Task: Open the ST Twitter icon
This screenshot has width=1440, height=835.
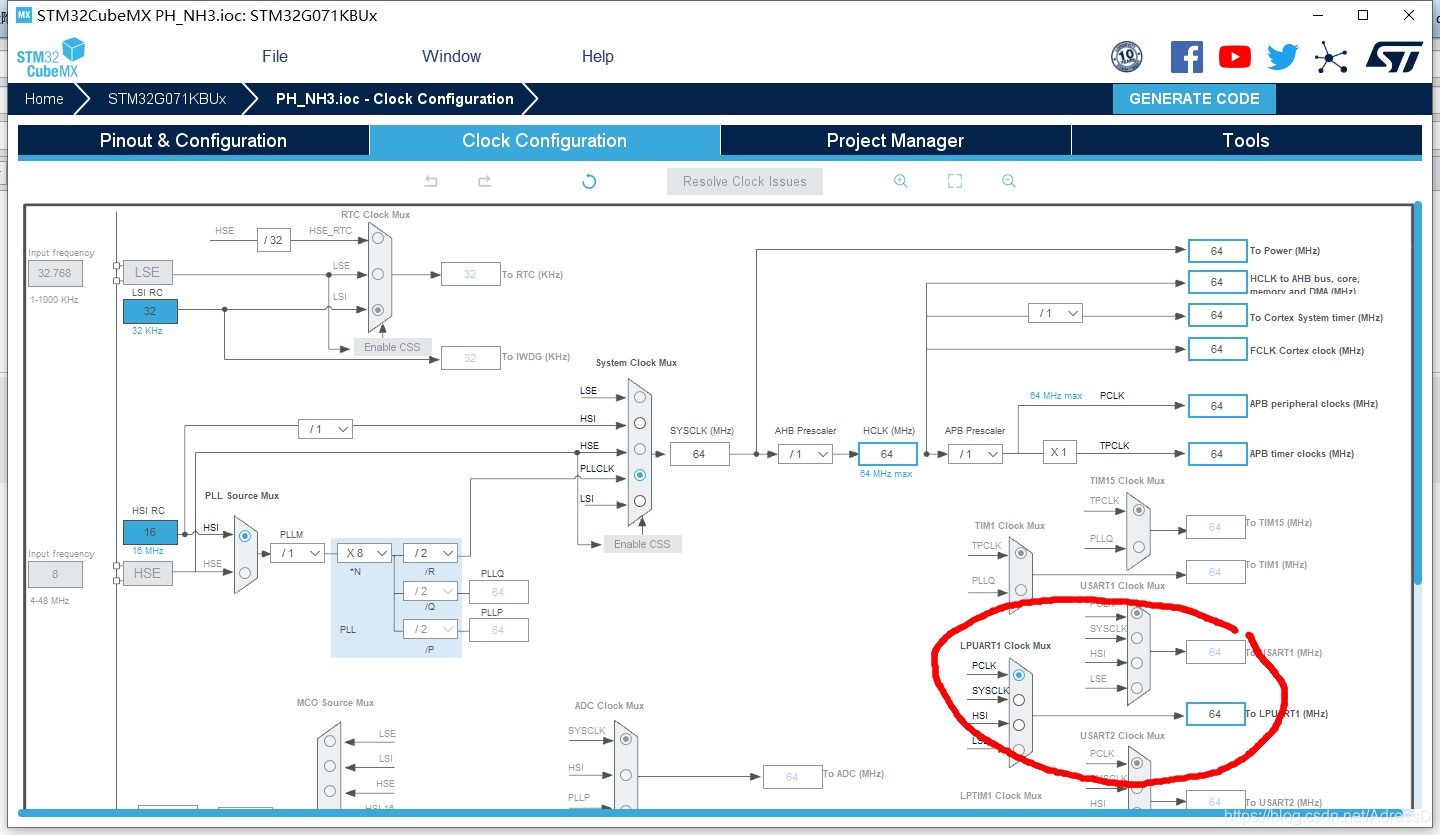Action: 1283,57
